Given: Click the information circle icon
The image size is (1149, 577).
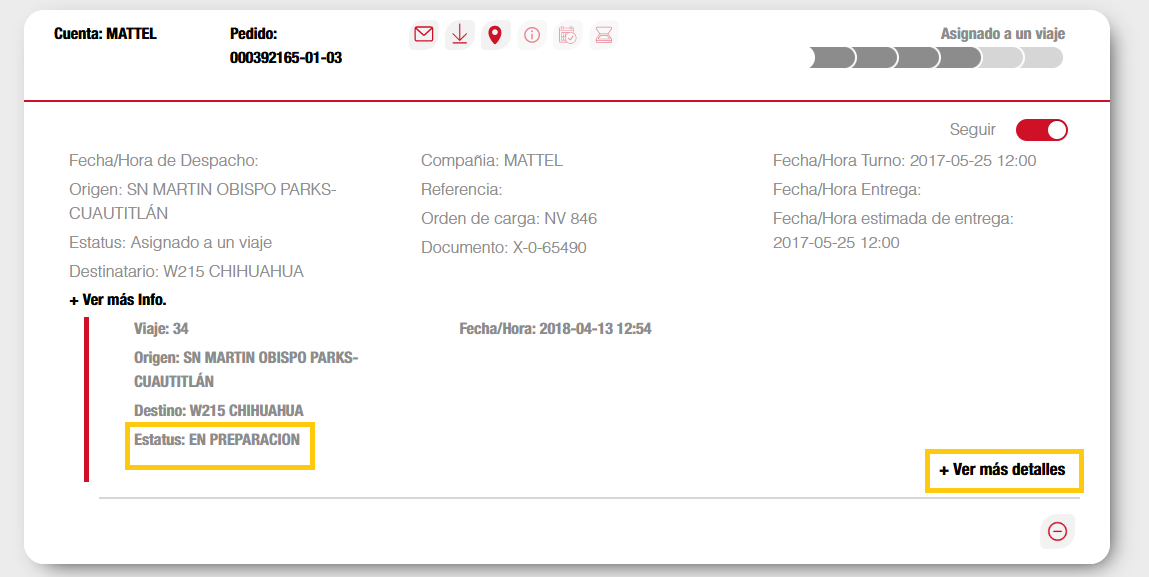Looking at the screenshot, I should (x=532, y=35).
